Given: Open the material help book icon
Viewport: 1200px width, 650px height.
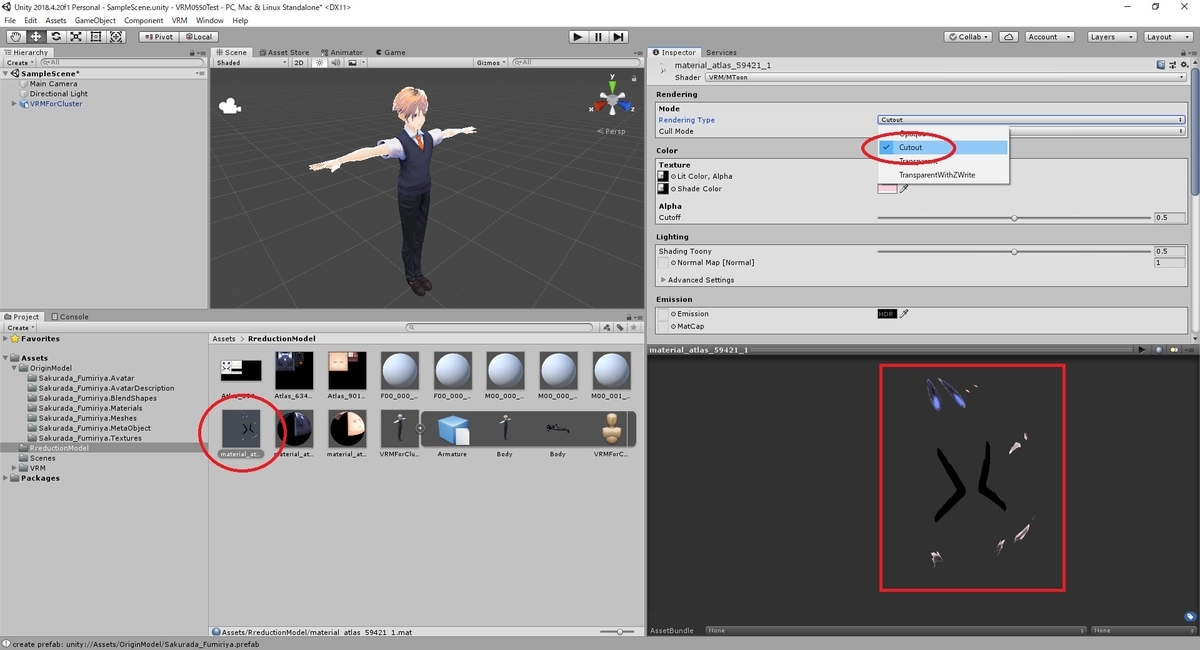Looking at the screenshot, I should point(1161,65).
